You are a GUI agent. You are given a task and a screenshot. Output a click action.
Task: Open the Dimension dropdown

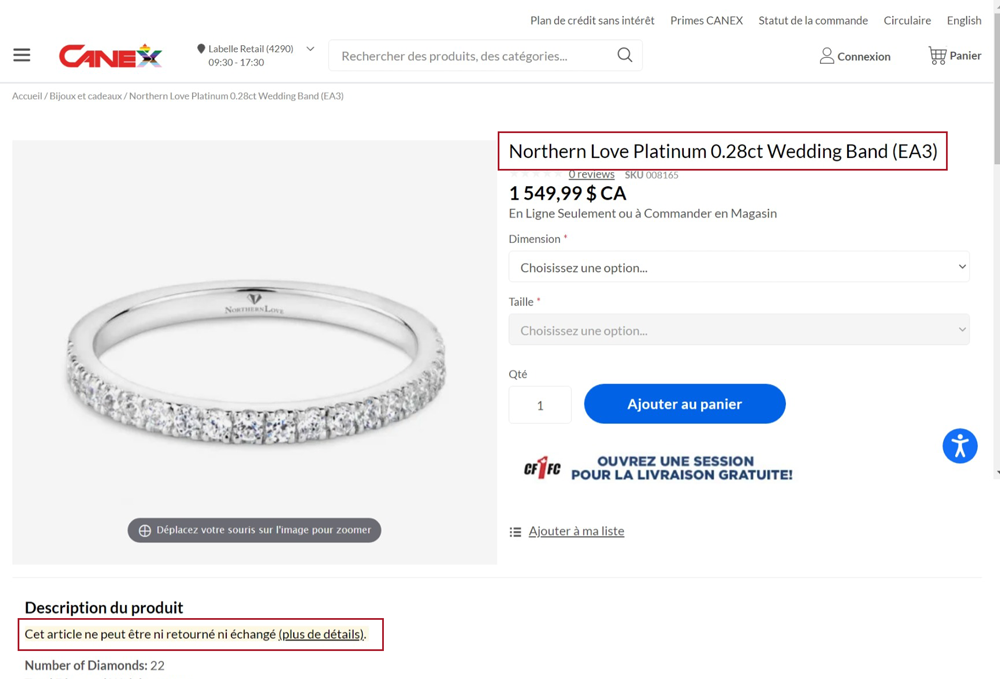point(739,267)
